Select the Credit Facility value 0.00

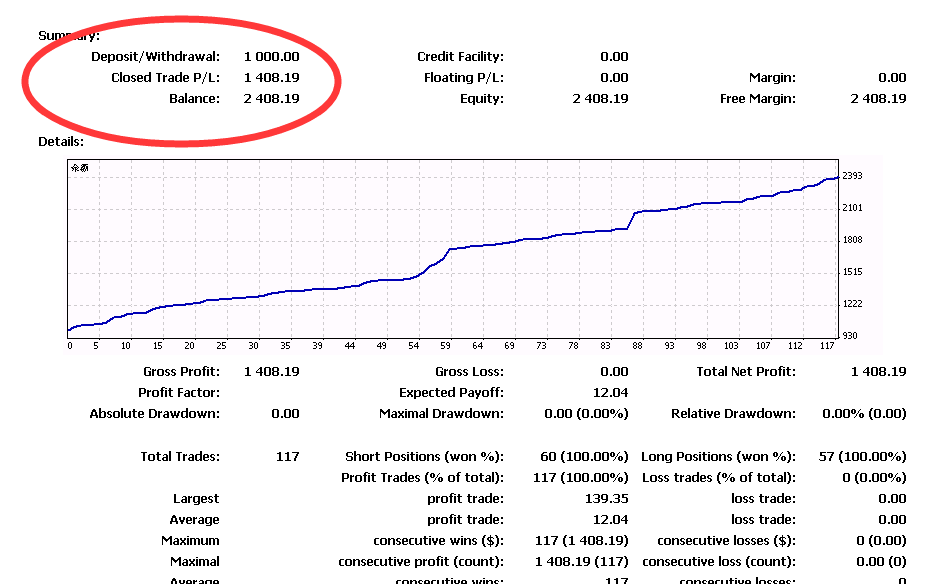[x=614, y=57]
